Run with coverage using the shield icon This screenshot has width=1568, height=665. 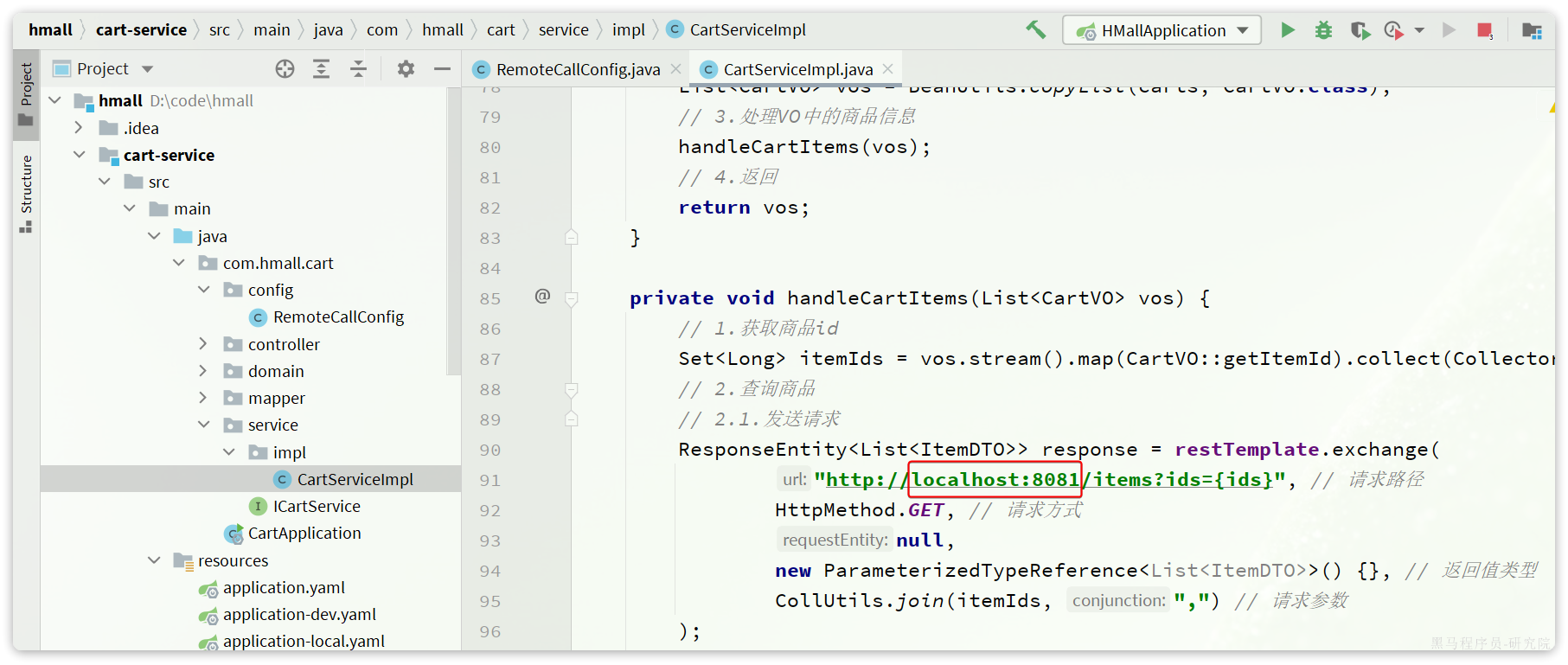tap(1360, 30)
